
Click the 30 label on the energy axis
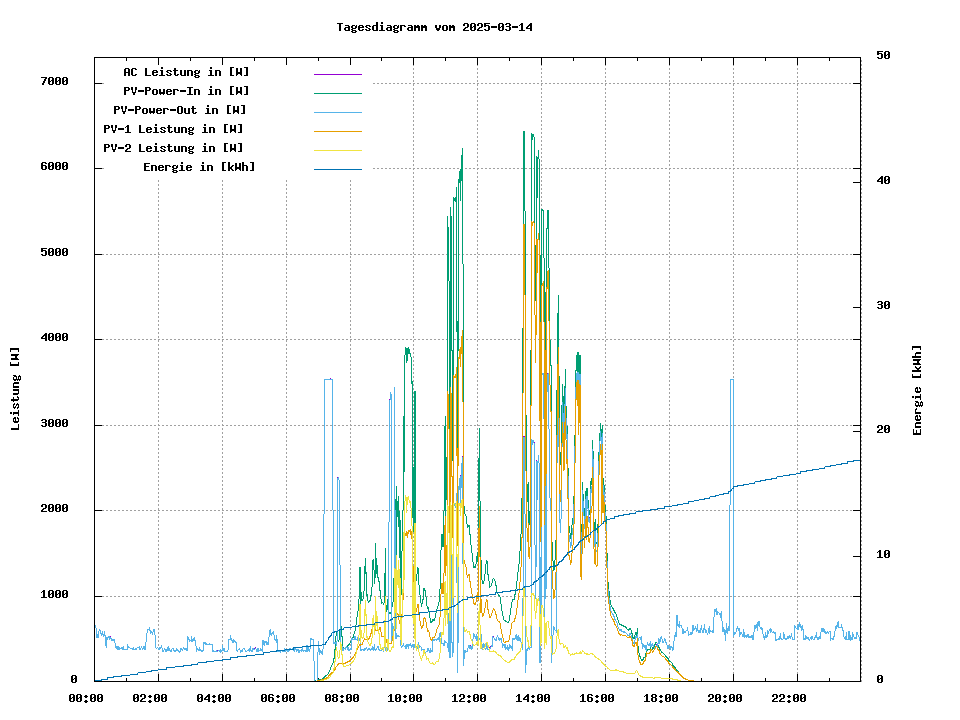[x=883, y=306]
